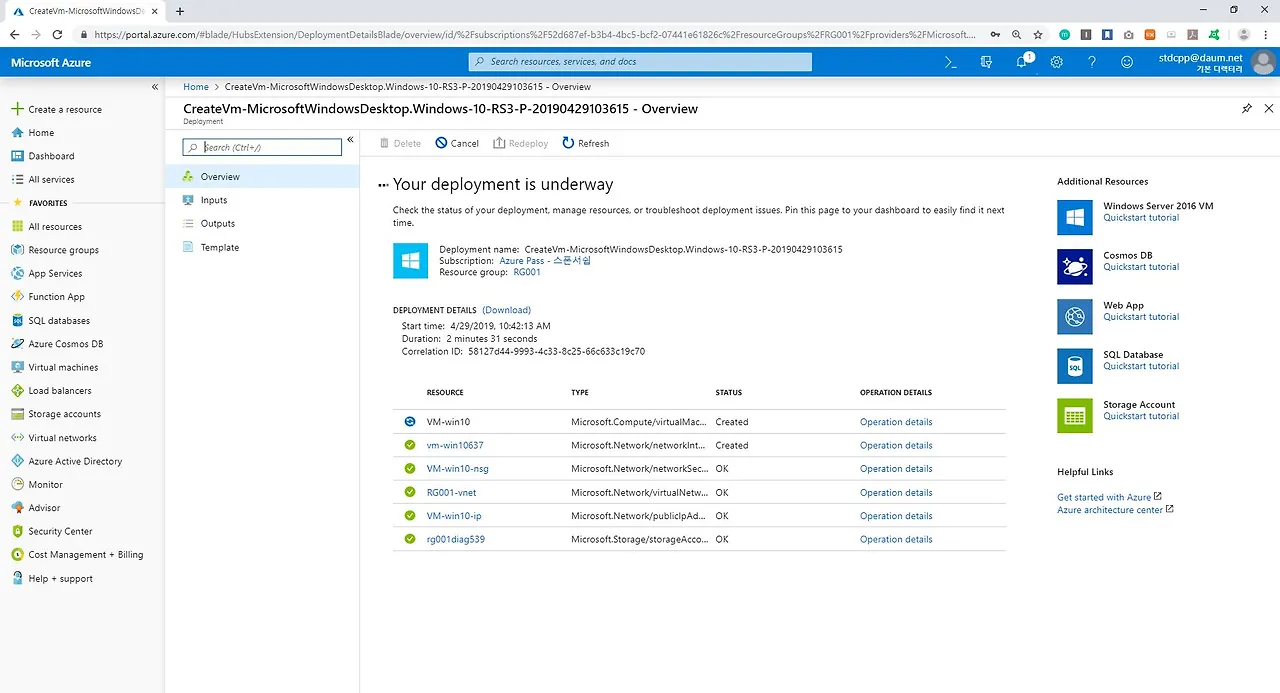1280x693 pixels.
Task: Open feedback smiley icon
Action: point(1127,62)
